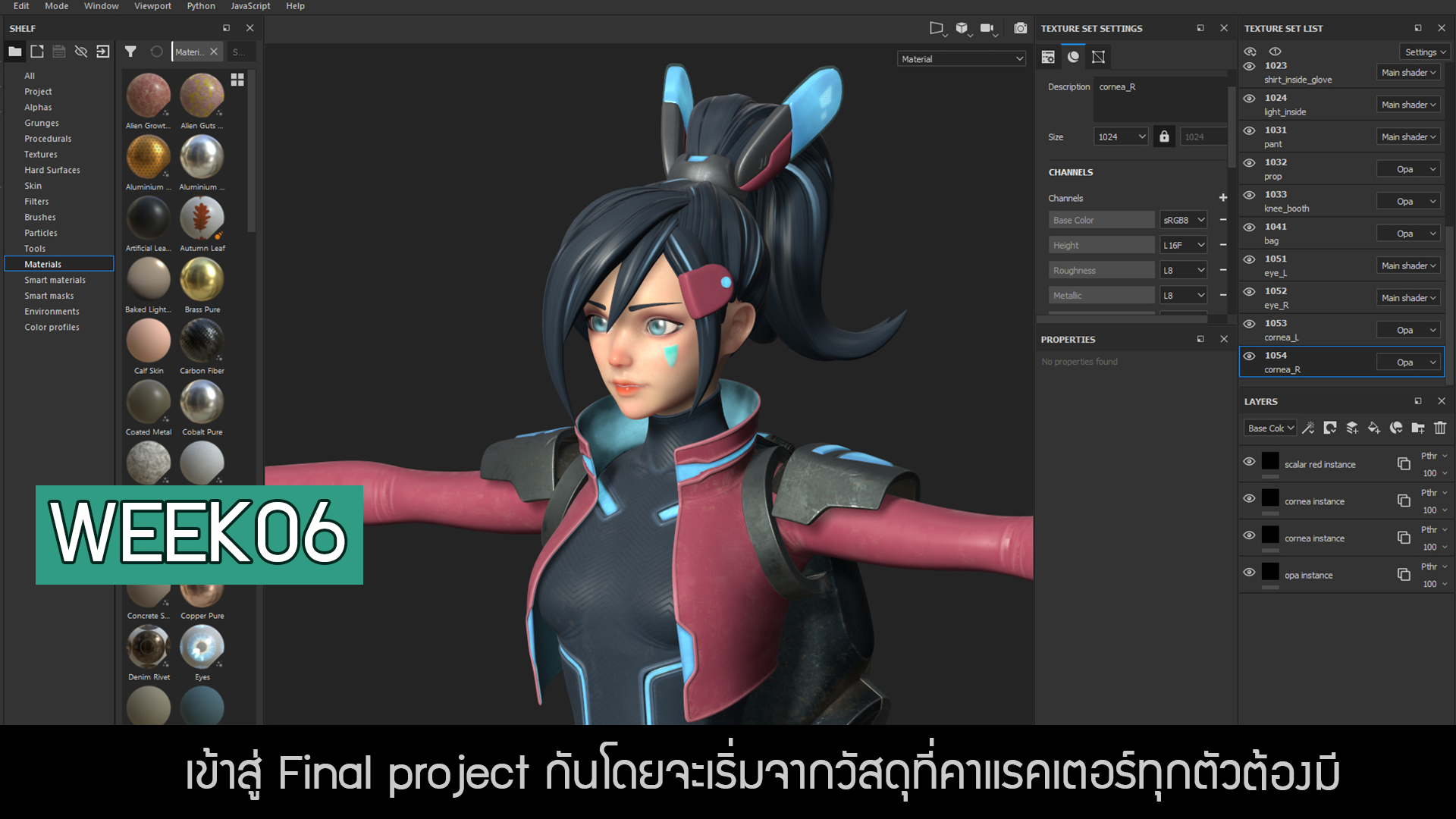Open the Texture Set List Settings button

1424,52
